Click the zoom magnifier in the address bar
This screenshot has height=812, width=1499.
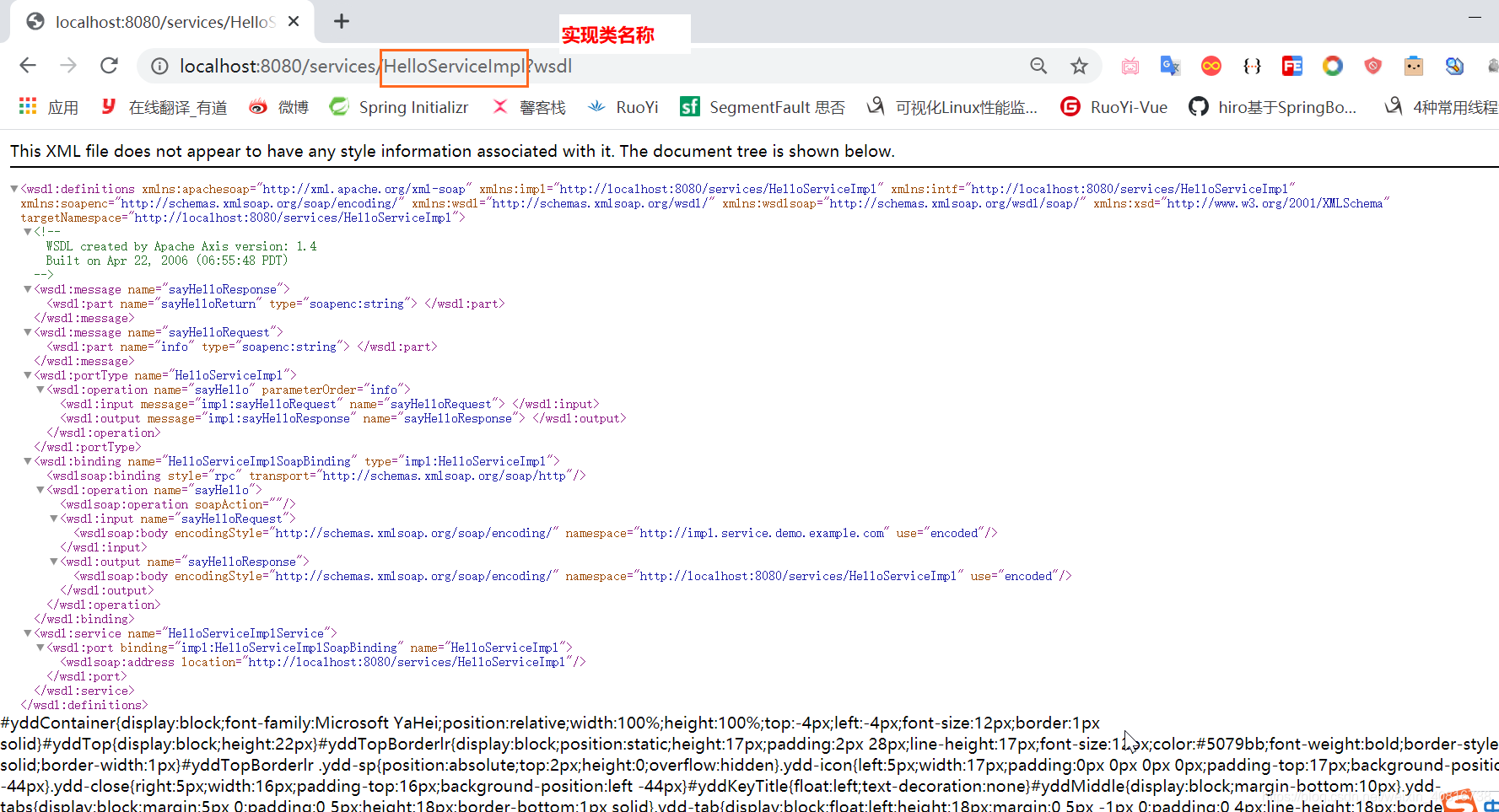(1038, 65)
